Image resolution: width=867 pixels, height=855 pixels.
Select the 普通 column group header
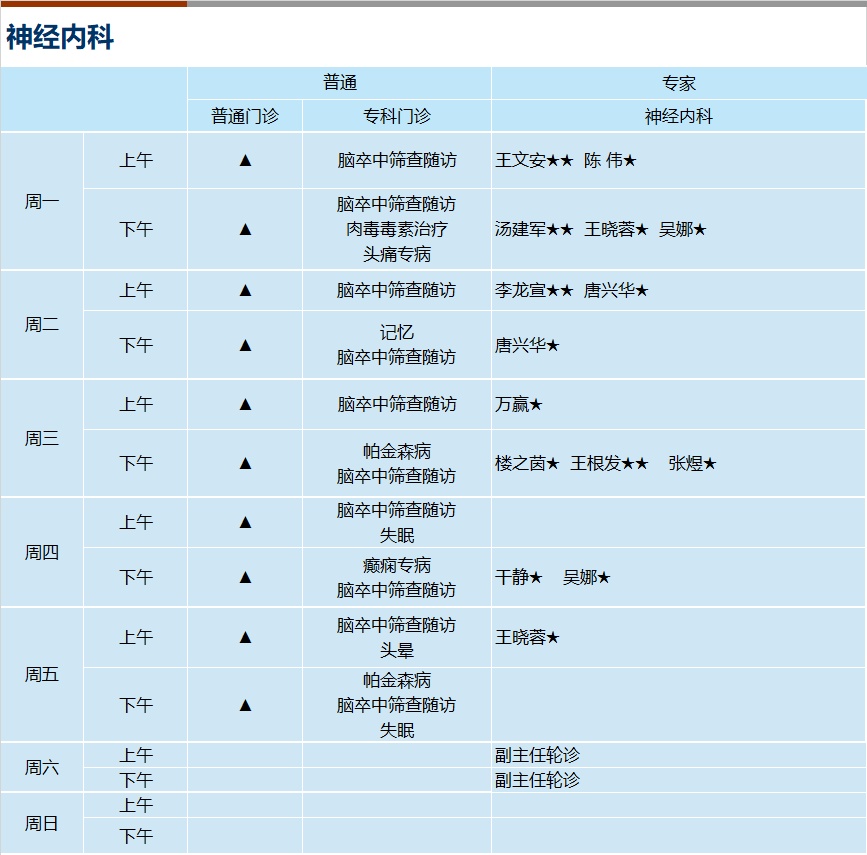tap(340, 83)
